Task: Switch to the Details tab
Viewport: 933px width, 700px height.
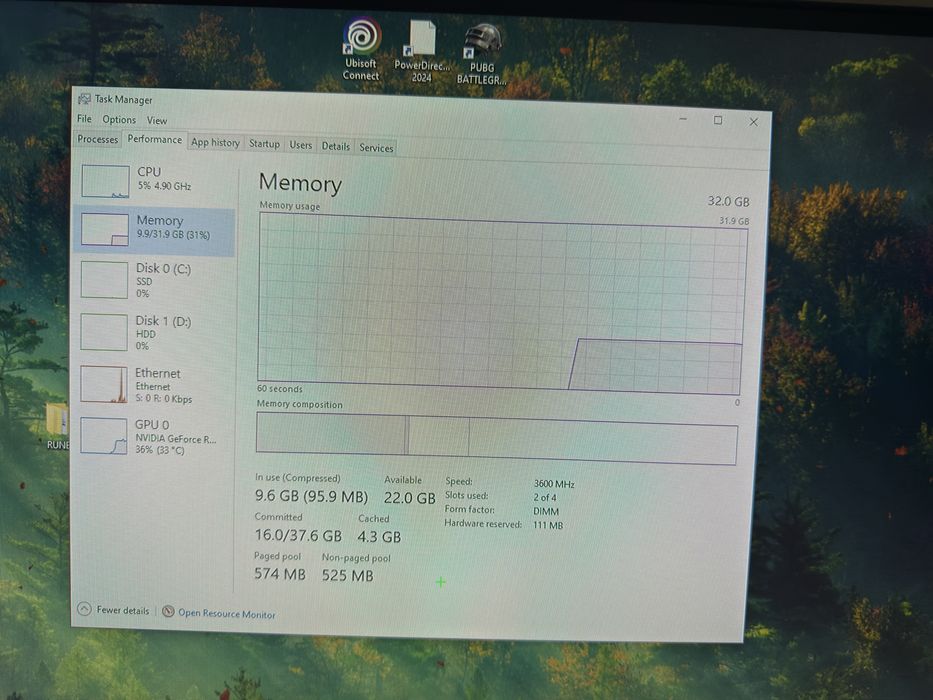Action: tap(336, 146)
